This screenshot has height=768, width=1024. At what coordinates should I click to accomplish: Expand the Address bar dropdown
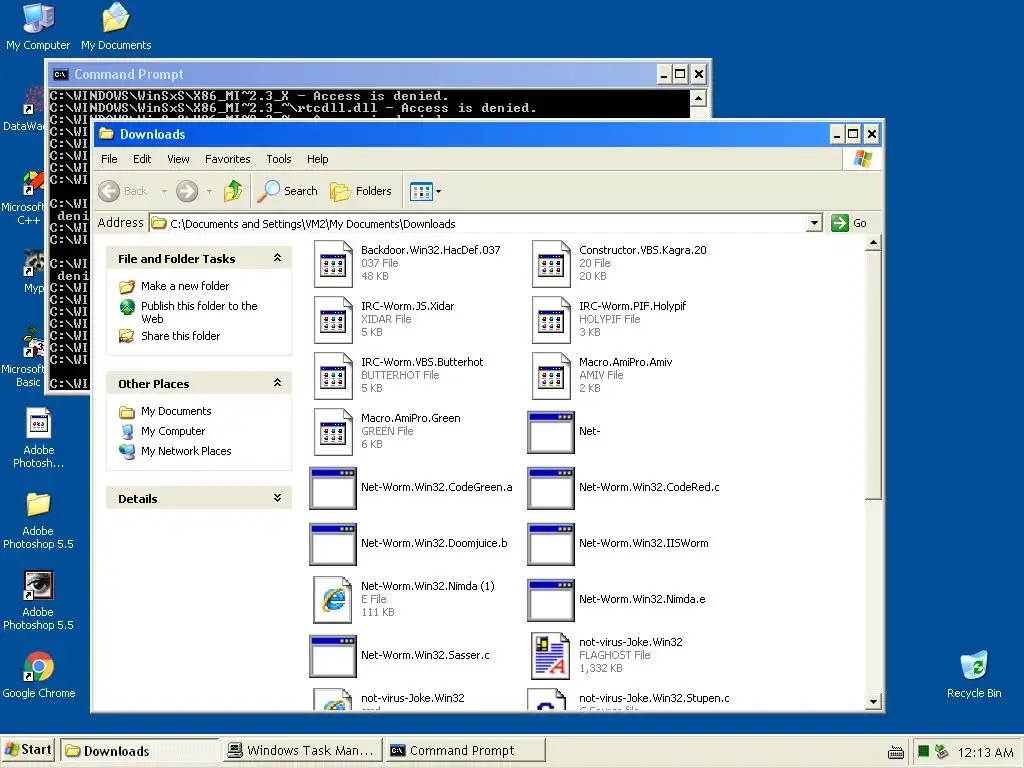click(814, 223)
